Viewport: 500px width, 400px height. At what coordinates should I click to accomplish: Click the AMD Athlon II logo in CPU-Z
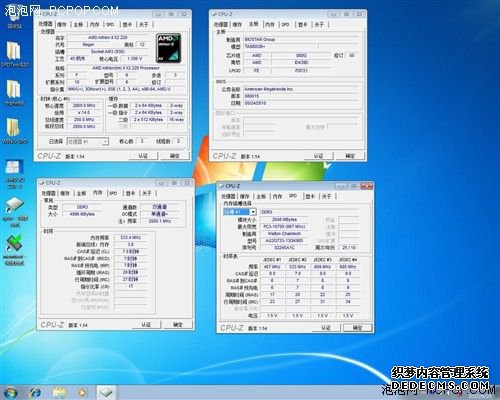point(169,48)
